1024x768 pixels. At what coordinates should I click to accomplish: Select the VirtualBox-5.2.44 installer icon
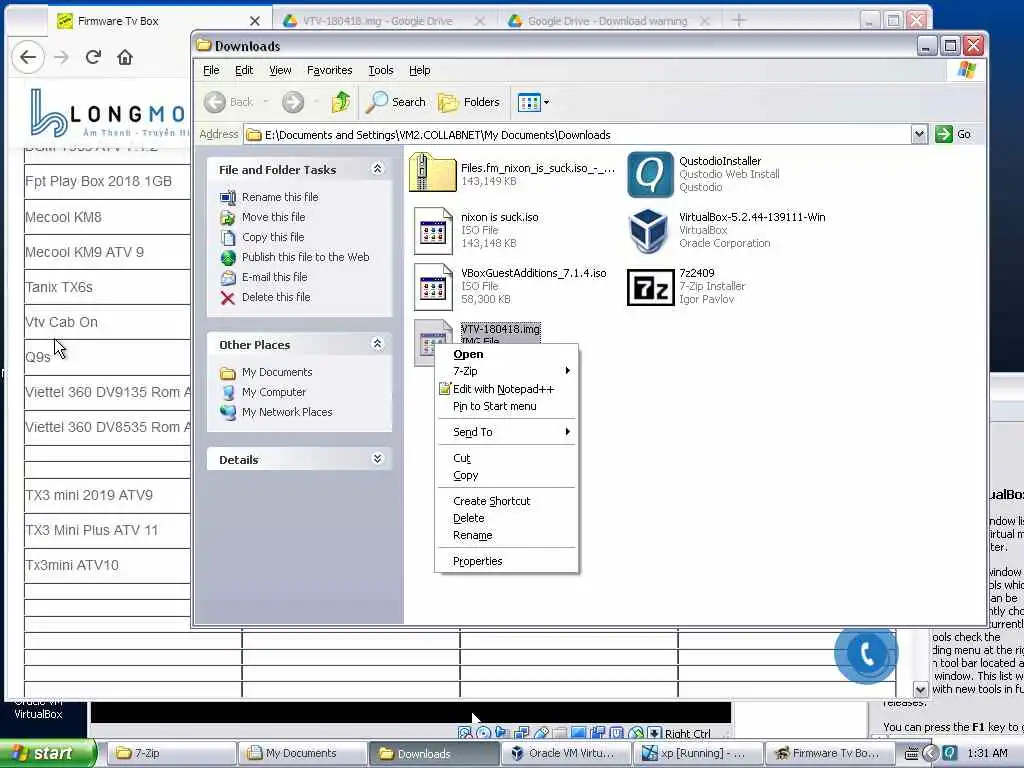648,231
